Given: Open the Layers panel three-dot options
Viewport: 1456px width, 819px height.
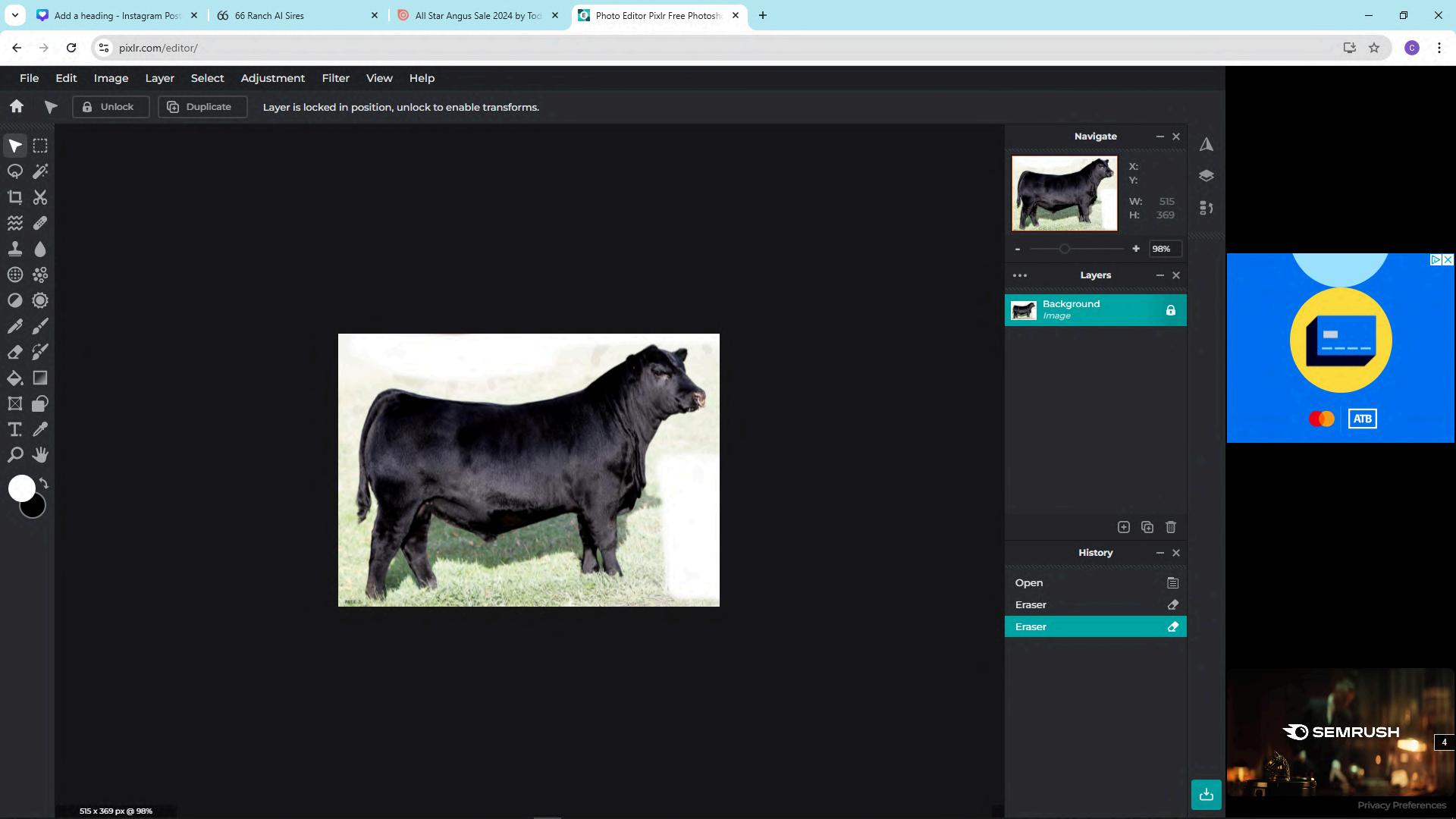Looking at the screenshot, I should 1020,276.
